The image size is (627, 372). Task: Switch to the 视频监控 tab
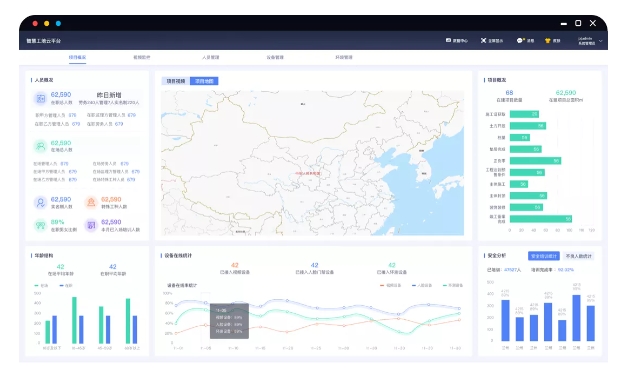[x=142, y=57]
